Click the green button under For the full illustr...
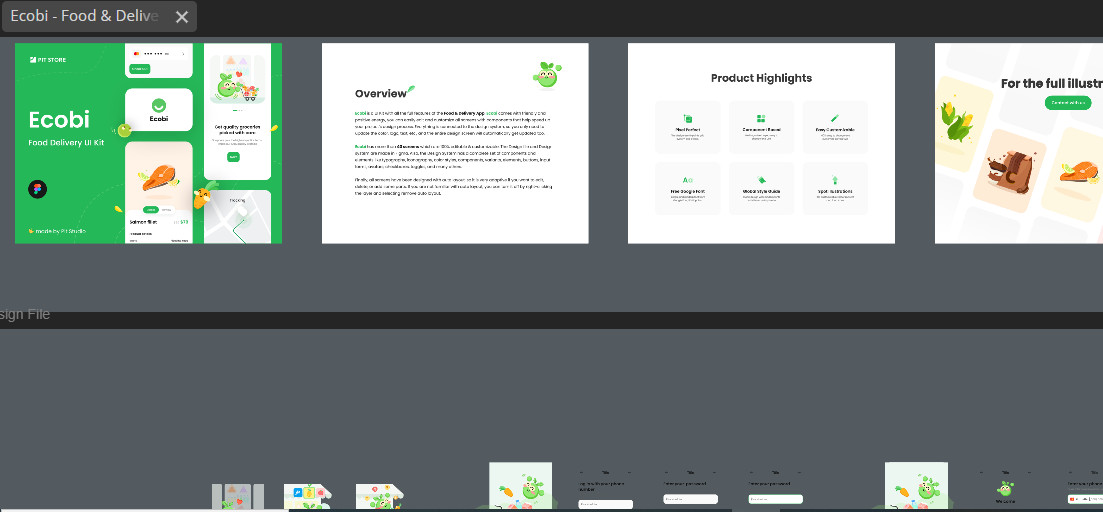The width and height of the screenshot is (1103, 512). [1068, 103]
